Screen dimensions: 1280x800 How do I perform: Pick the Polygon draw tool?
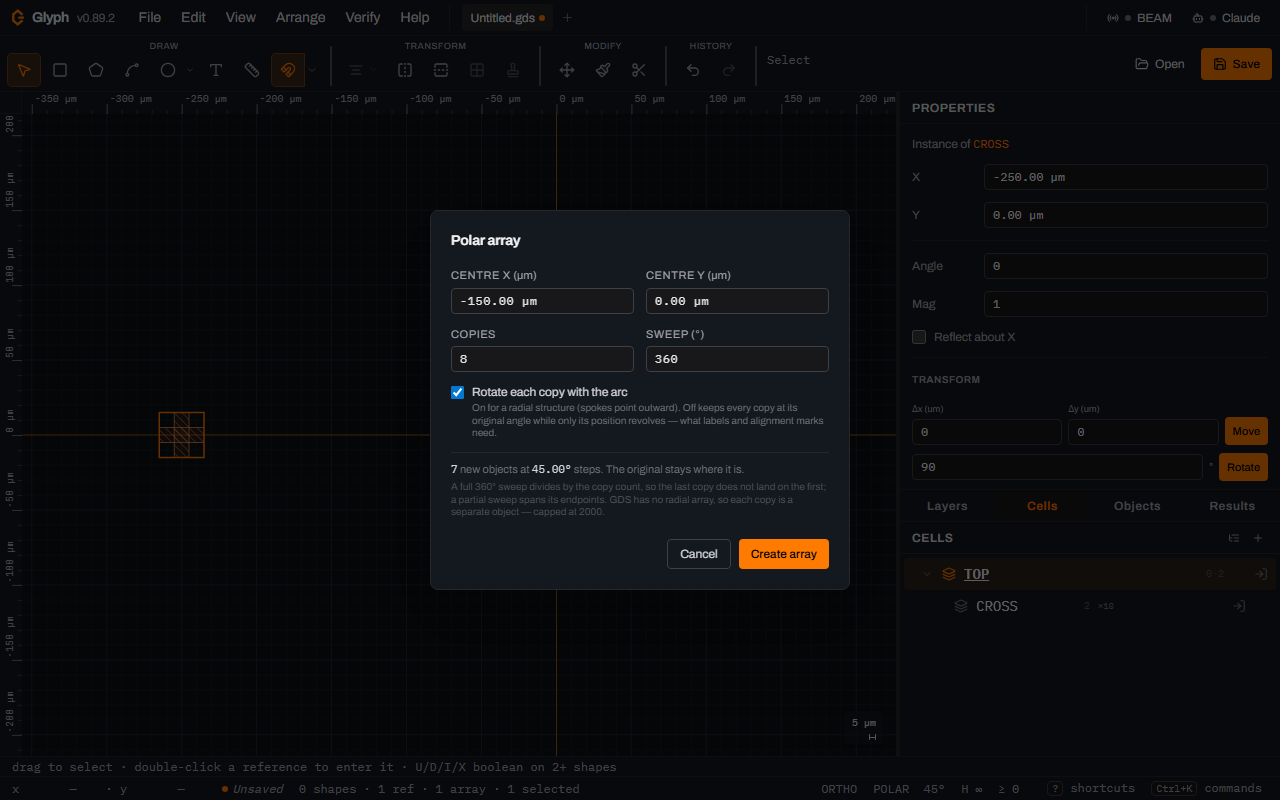point(96,70)
